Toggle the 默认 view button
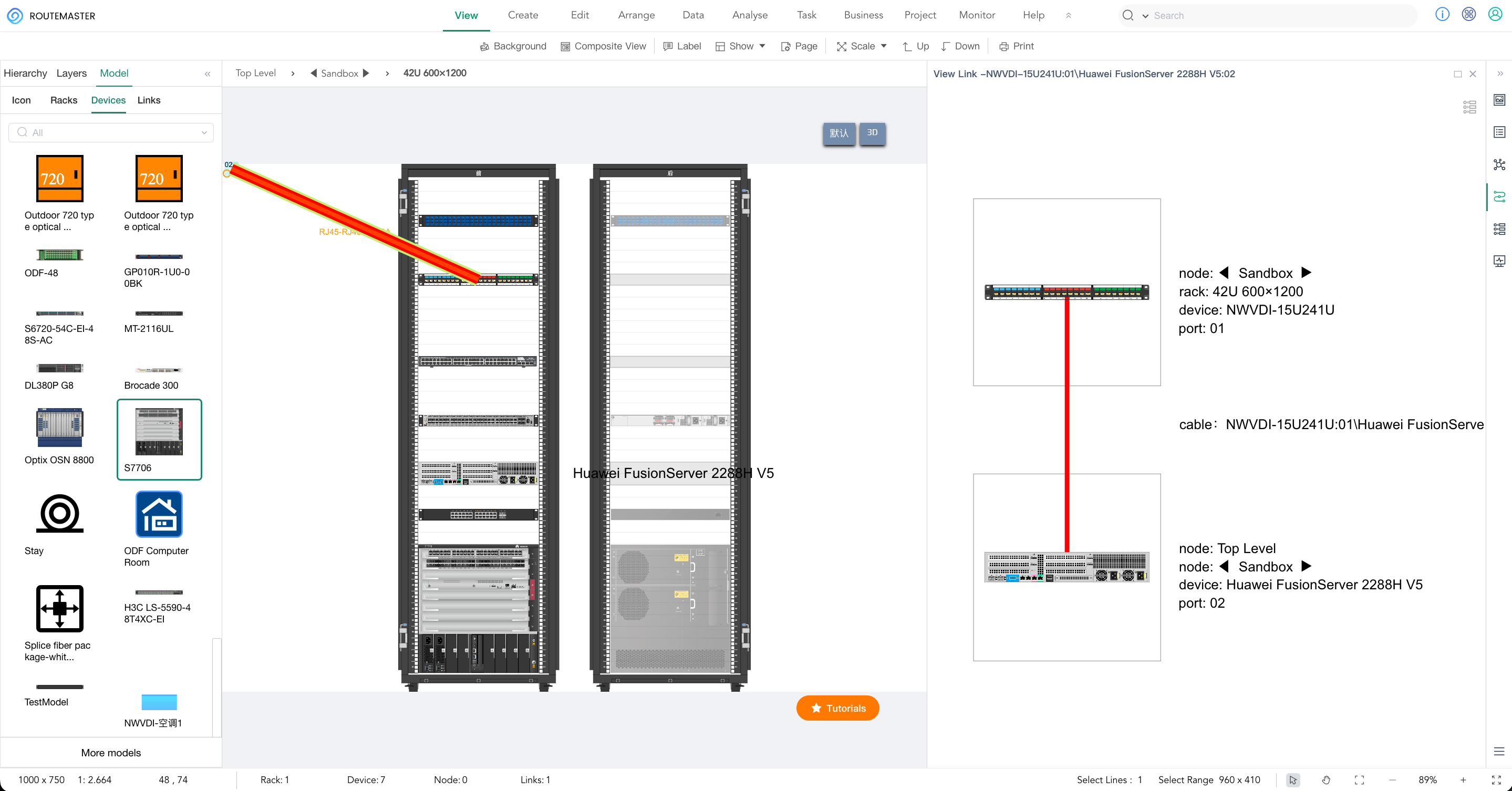This screenshot has width=1512, height=791. click(x=839, y=133)
